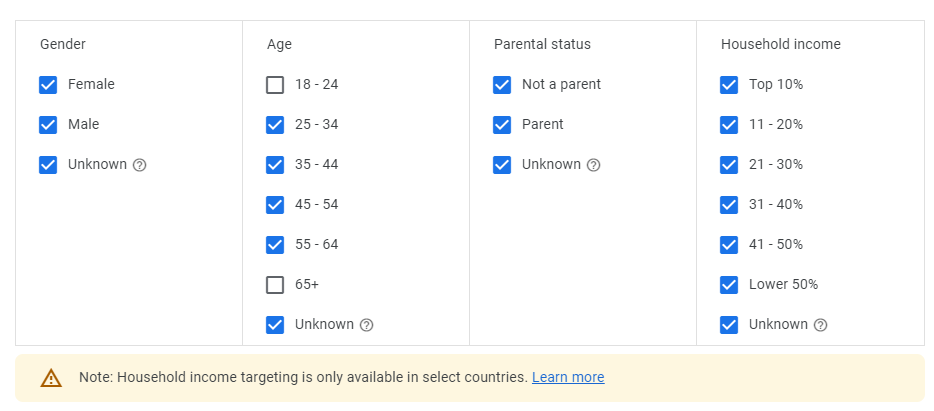Click help icon next to Gender Unknown
Image resolution: width=934 pixels, height=411 pixels.
140,165
